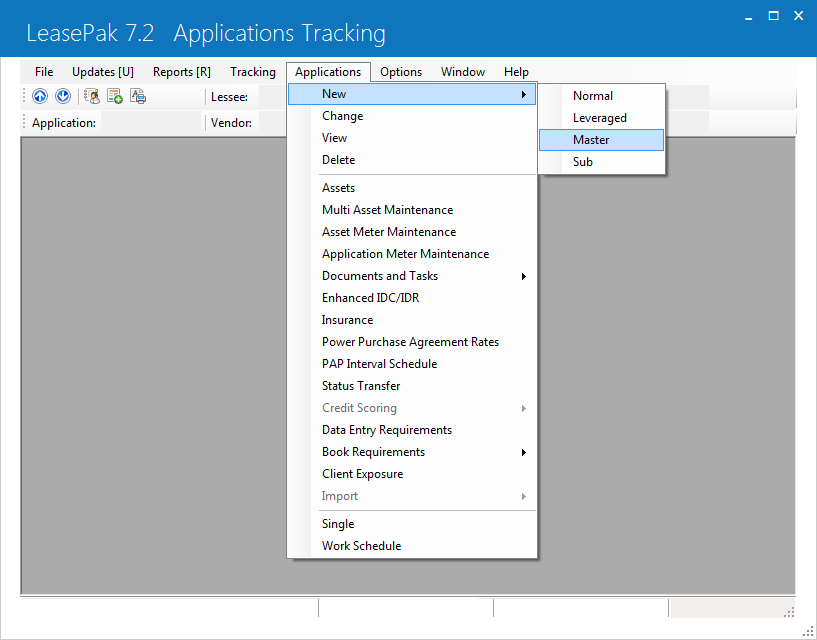817x640 pixels.
Task: Choose Master from the New submenu
Action: point(602,140)
